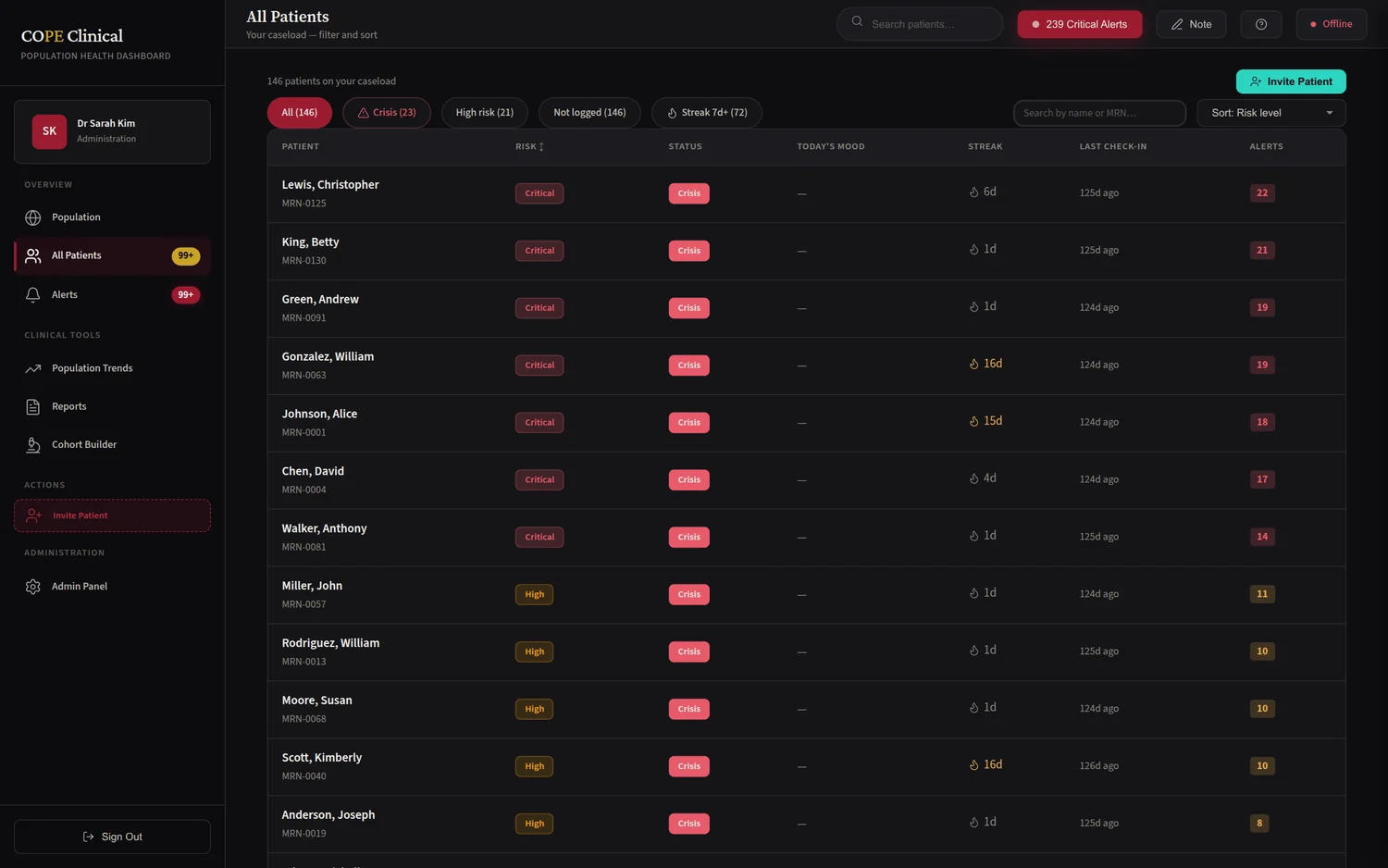Click the Crisis status for Chen, David

[x=689, y=480]
